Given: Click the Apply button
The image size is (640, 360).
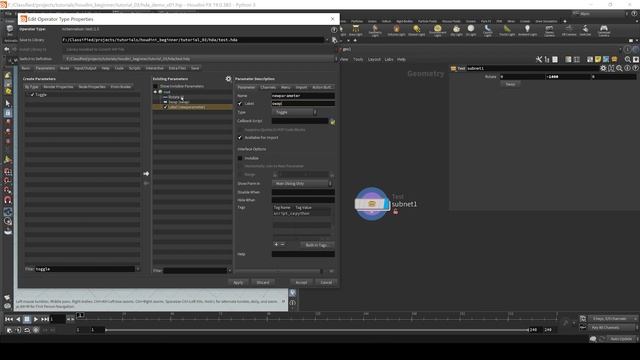Looking at the screenshot, I should click(238, 282).
